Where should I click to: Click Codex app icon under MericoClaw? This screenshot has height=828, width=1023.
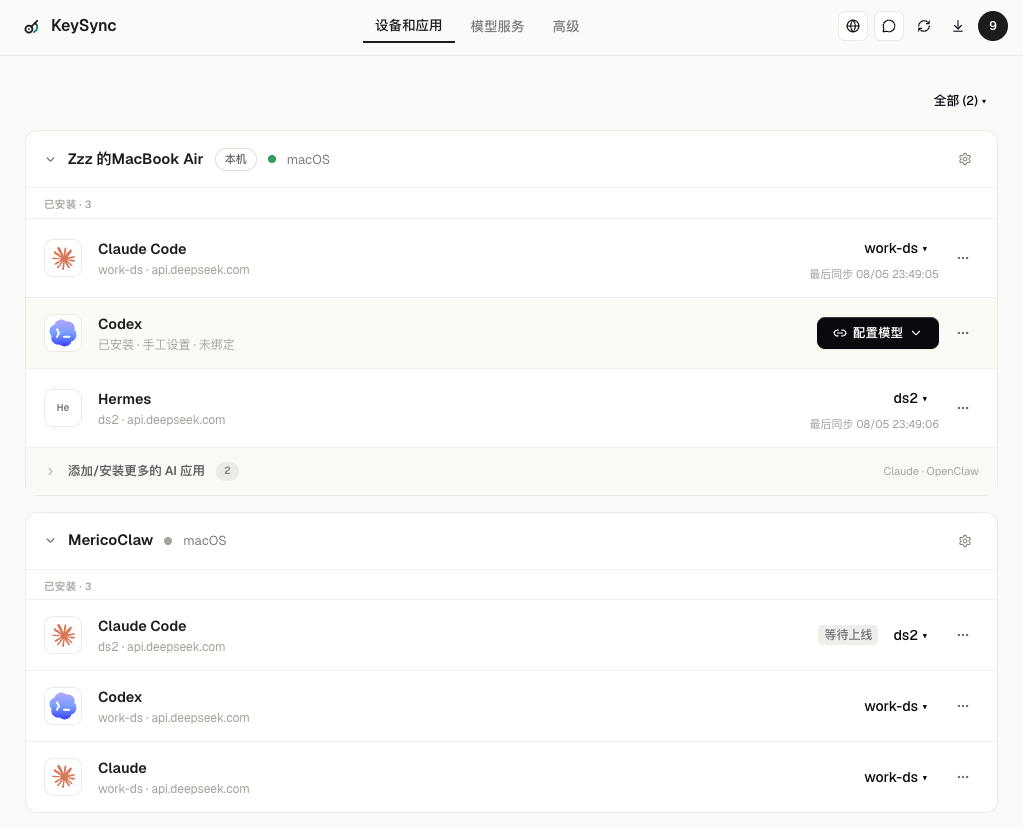pyautogui.click(x=63, y=706)
